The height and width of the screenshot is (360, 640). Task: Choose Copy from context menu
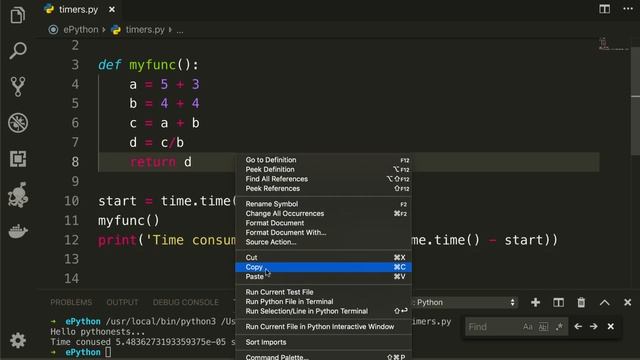click(323, 267)
